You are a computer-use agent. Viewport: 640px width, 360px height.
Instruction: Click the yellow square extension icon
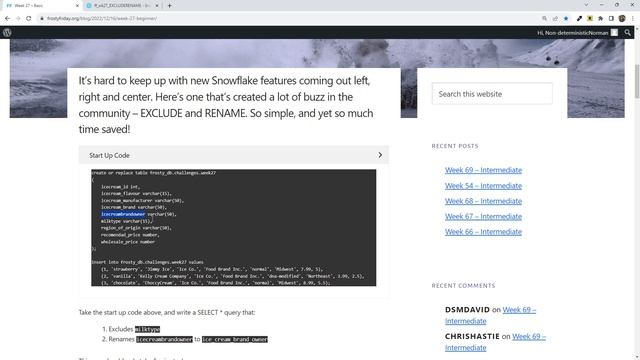(590, 18)
